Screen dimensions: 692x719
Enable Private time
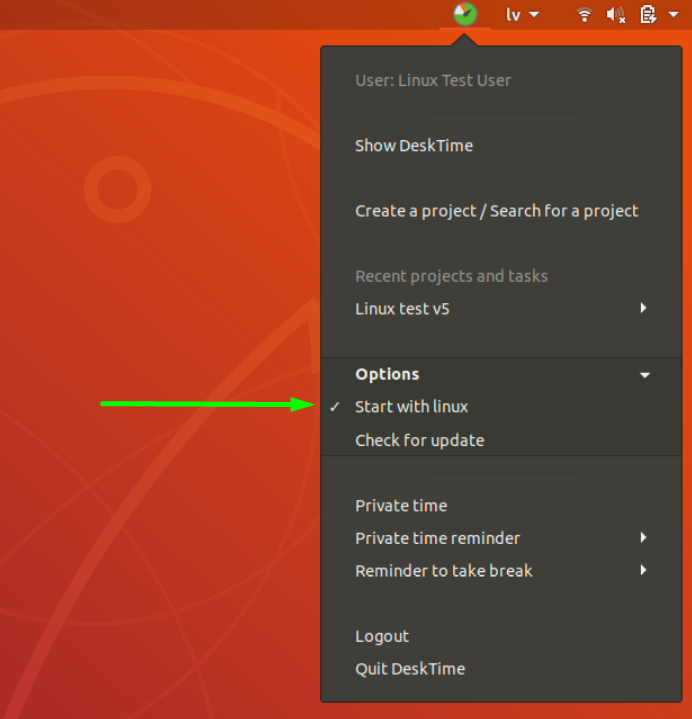tap(501, 506)
